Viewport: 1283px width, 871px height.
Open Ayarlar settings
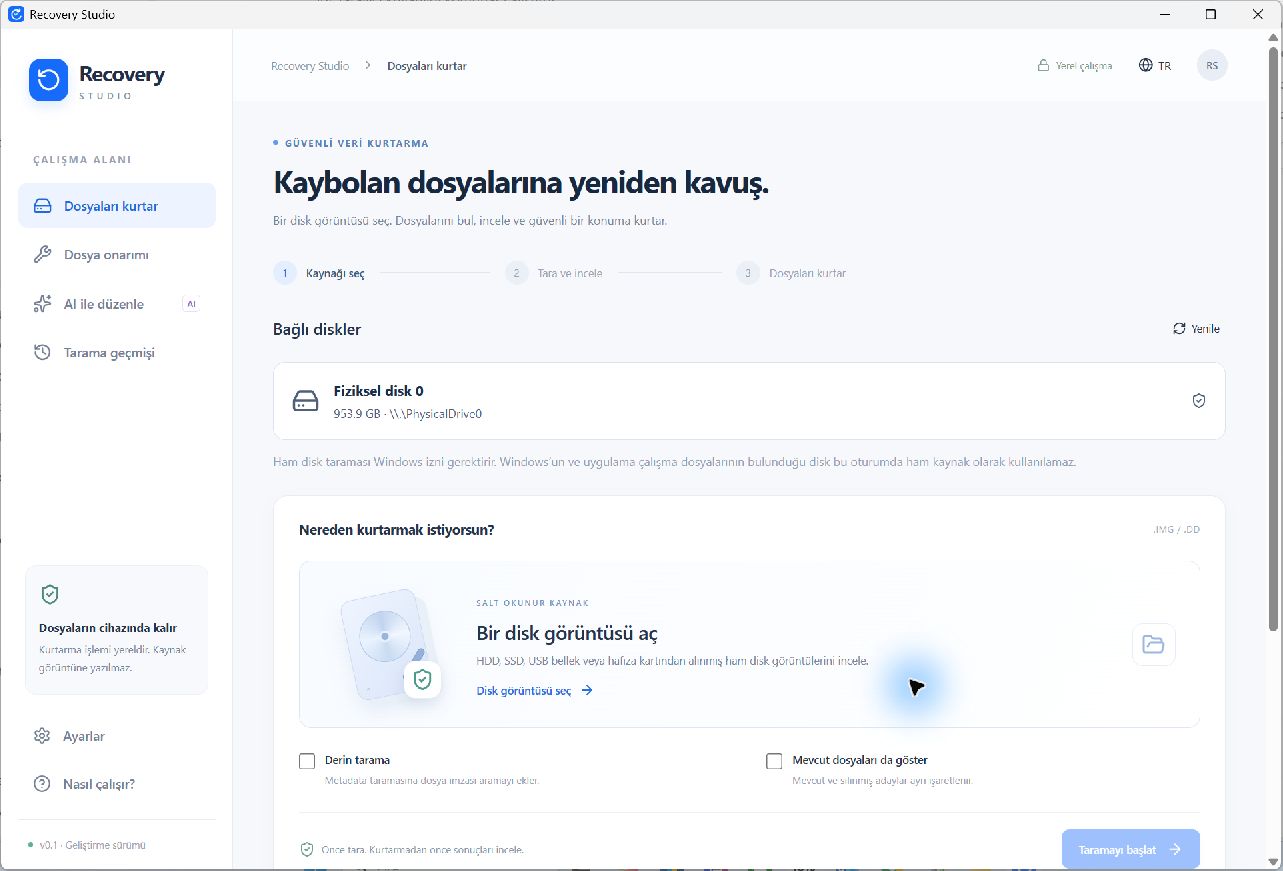pyautogui.click(x=117, y=736)
